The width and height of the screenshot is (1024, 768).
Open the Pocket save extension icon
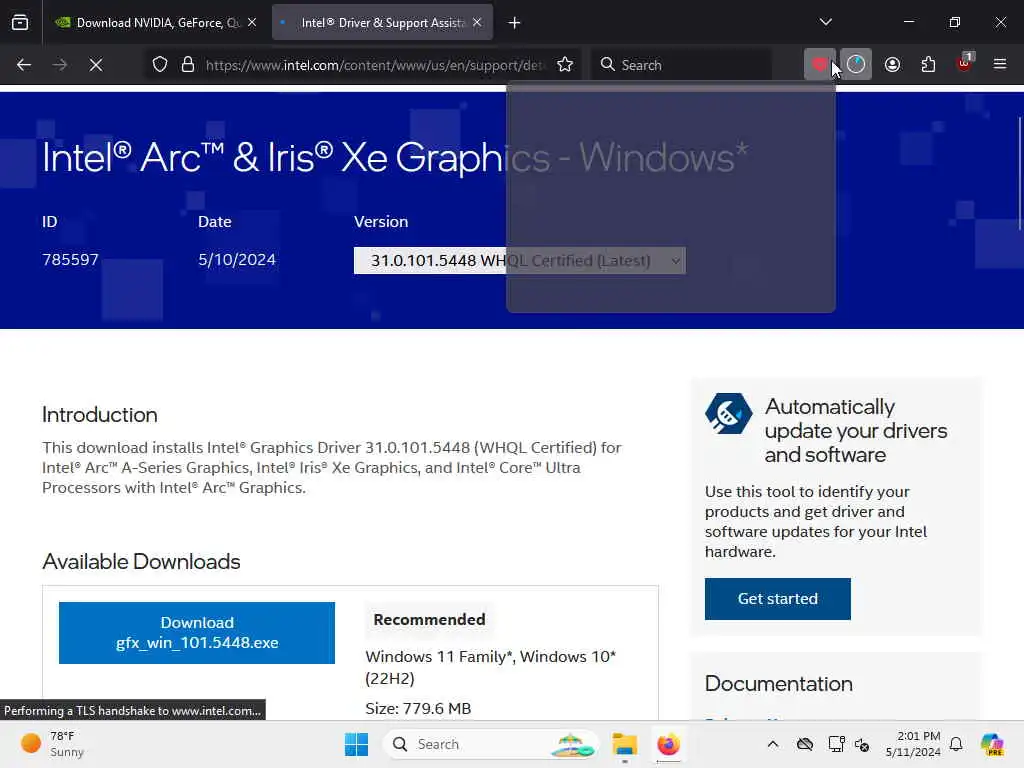(820, 65)
